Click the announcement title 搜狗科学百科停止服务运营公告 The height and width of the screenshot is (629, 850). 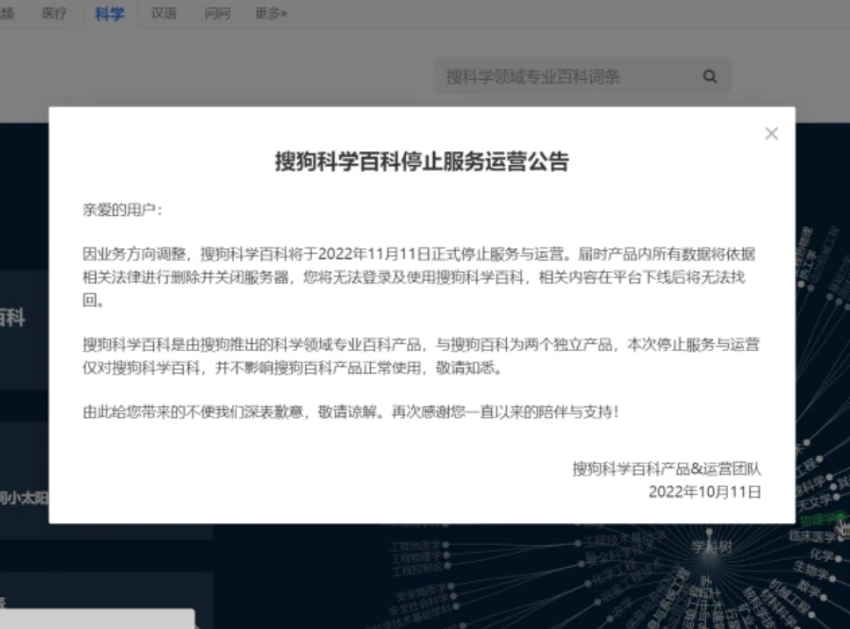pyautogui.click(x=422, y=162)
